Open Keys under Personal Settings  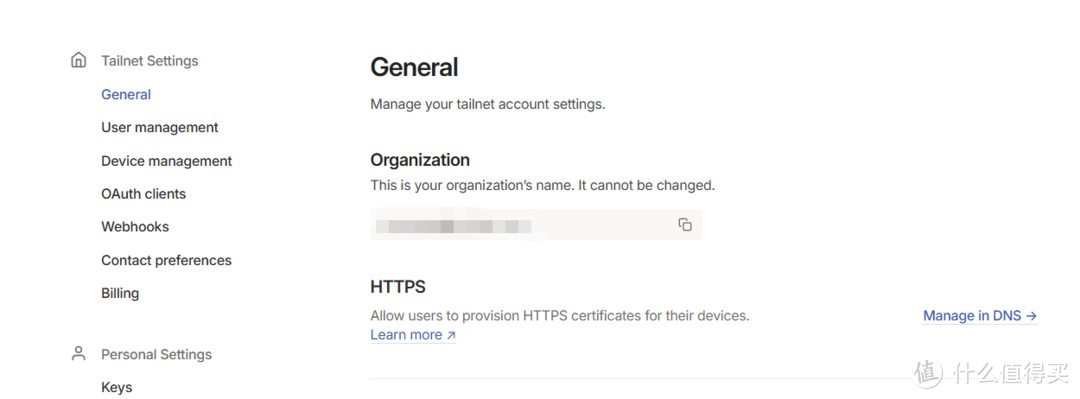(116, 387)
